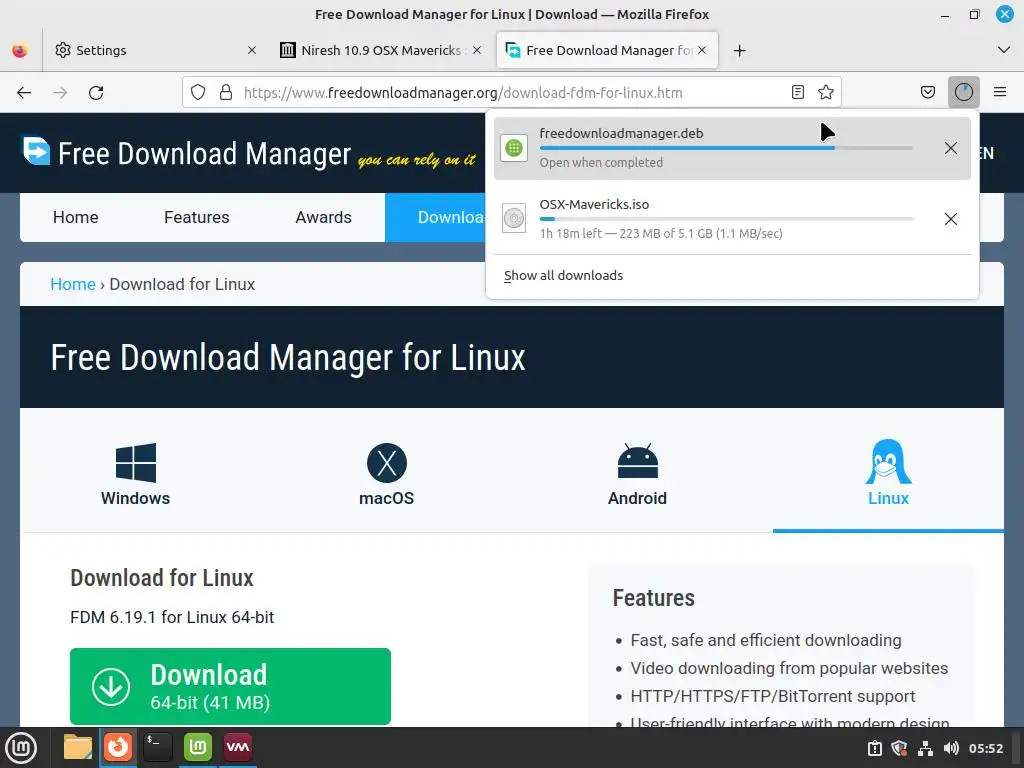This screenshot has height=768, width=1024.
Task: Click freedownloadmanager.deb file name
Action: tap(621, 133)
